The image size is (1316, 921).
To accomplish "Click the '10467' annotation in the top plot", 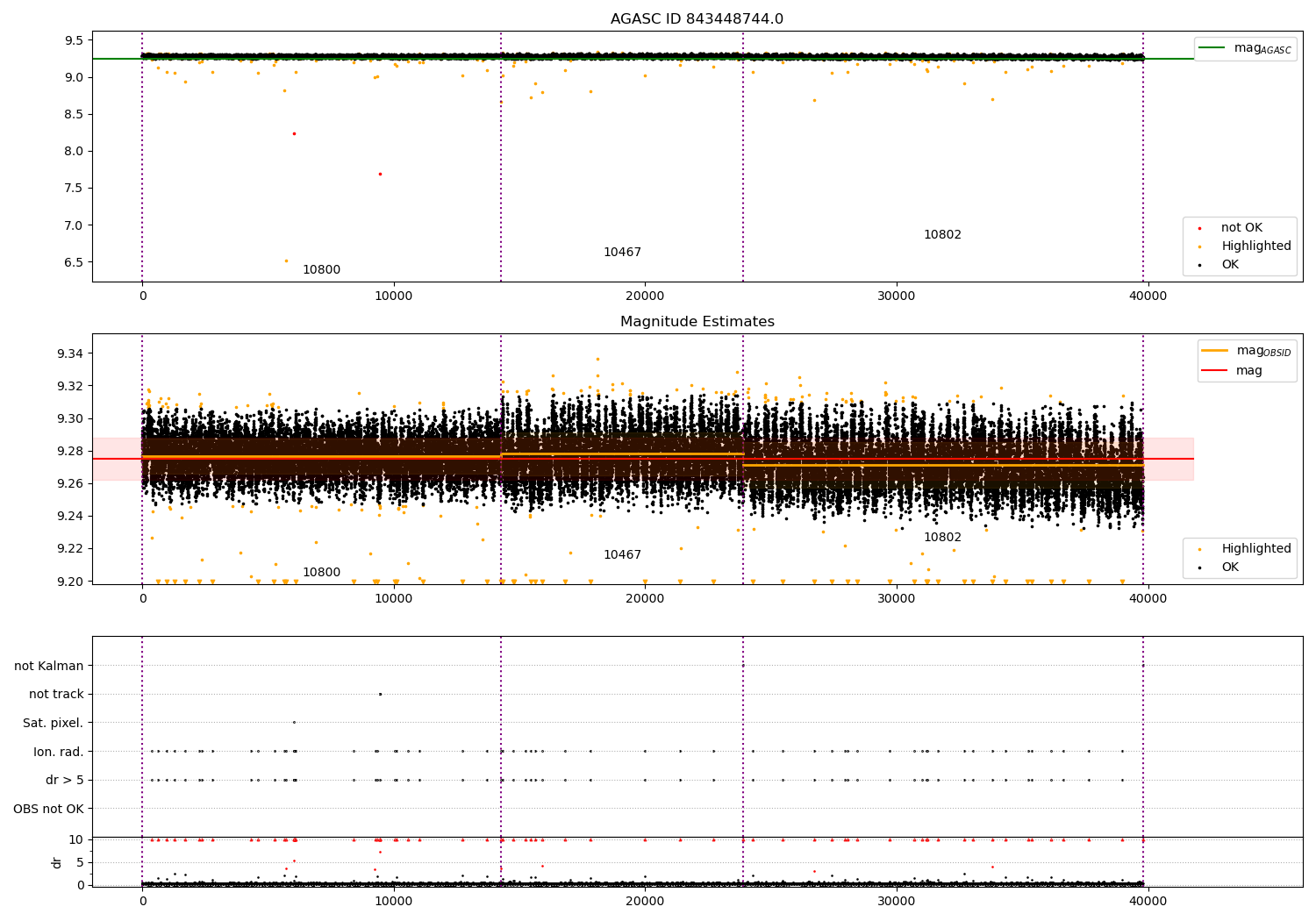I will point(622,253).
